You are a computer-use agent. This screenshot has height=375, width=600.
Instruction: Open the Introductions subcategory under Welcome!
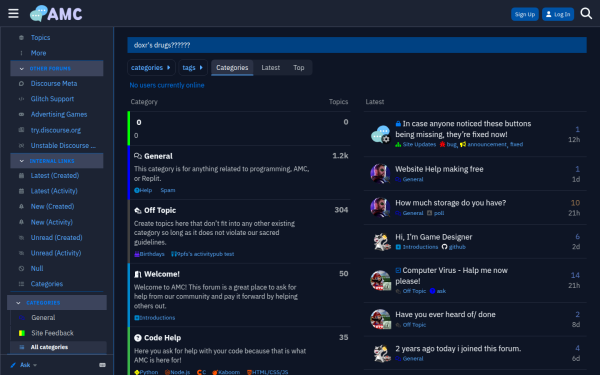(155, 318)
